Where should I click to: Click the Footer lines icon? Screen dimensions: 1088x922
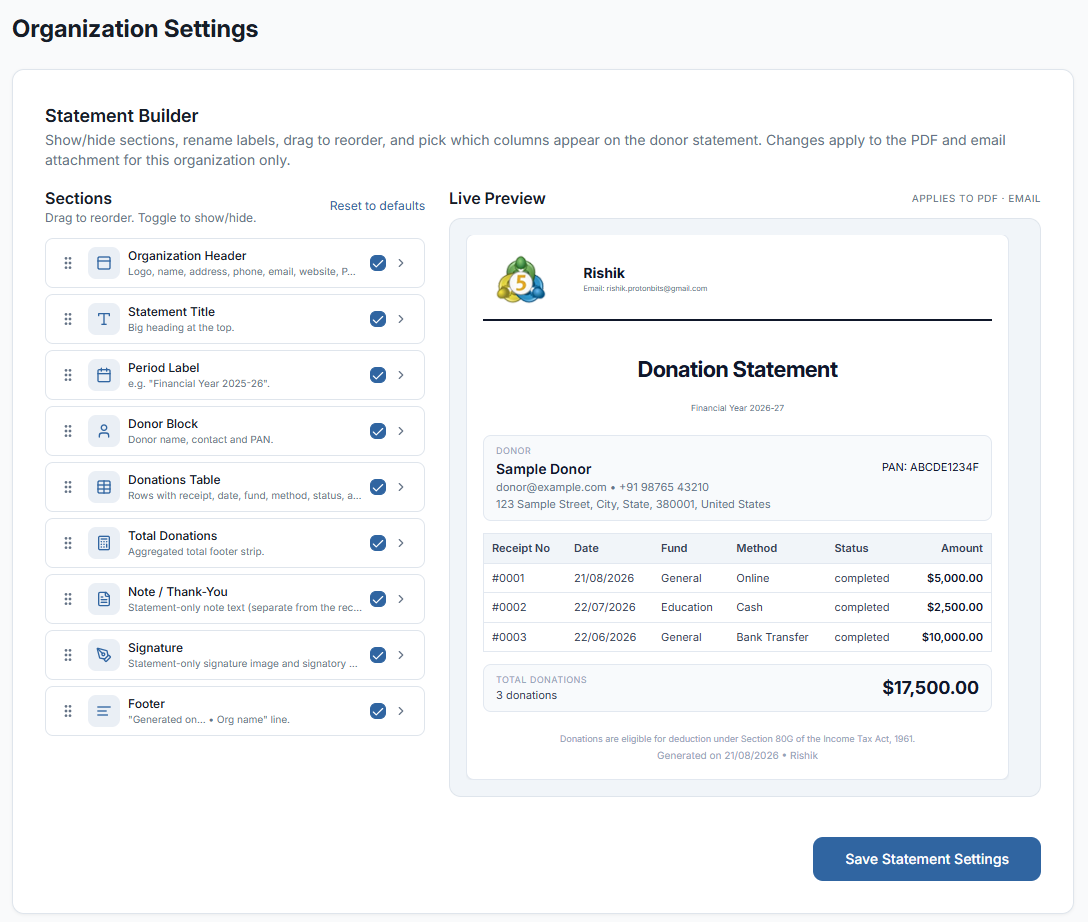103,711
